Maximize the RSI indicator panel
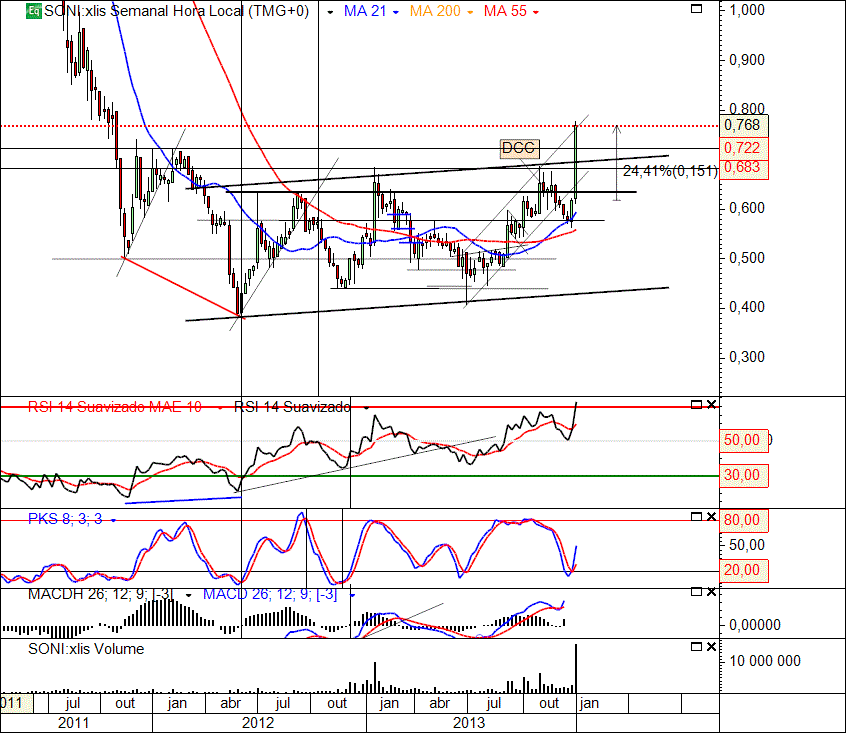Viewport: 846px width, 733px height. click(x=697, y=405)
